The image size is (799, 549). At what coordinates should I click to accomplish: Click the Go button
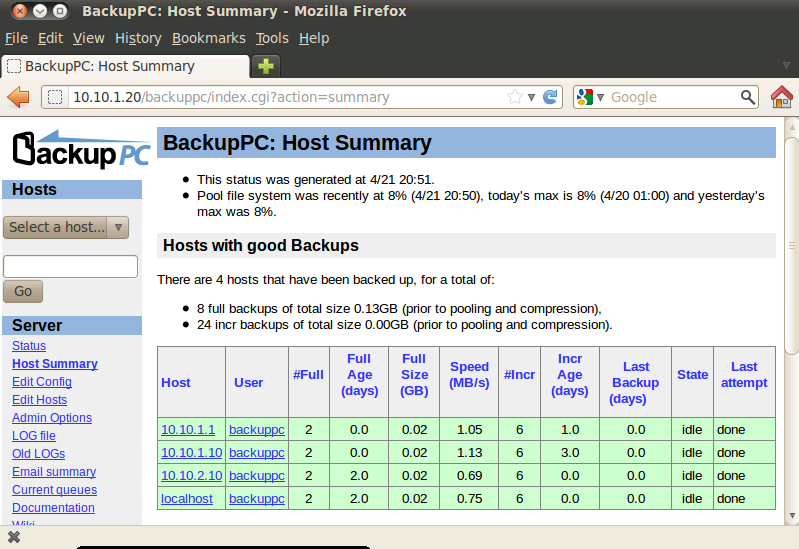pyautogui.click(x=23, y=292)
